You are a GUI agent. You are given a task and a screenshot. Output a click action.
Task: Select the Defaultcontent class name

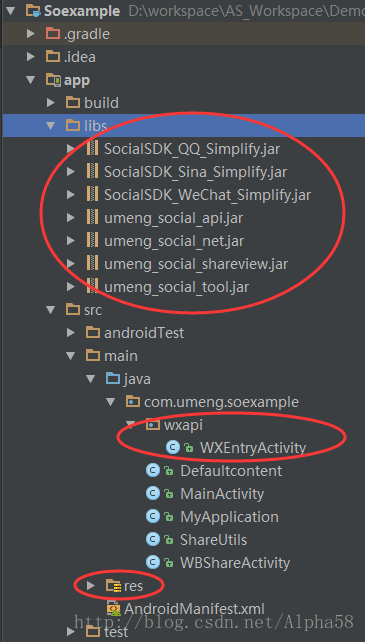click(231, 471)
